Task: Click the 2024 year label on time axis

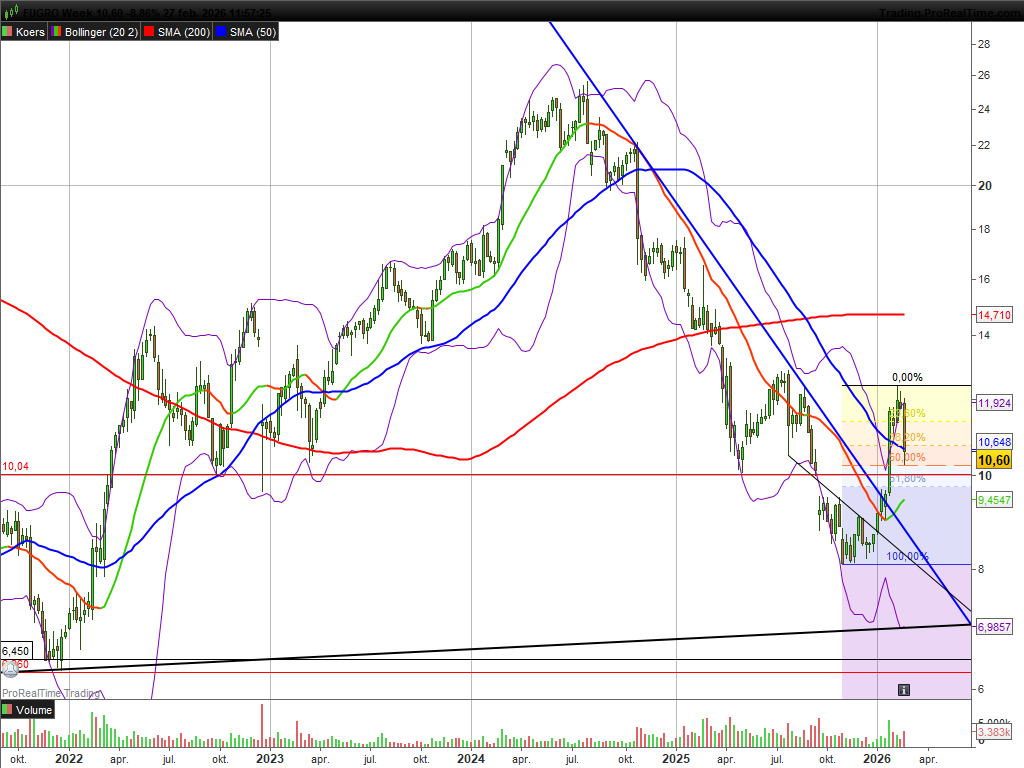Action: click(x=471, y=759)
